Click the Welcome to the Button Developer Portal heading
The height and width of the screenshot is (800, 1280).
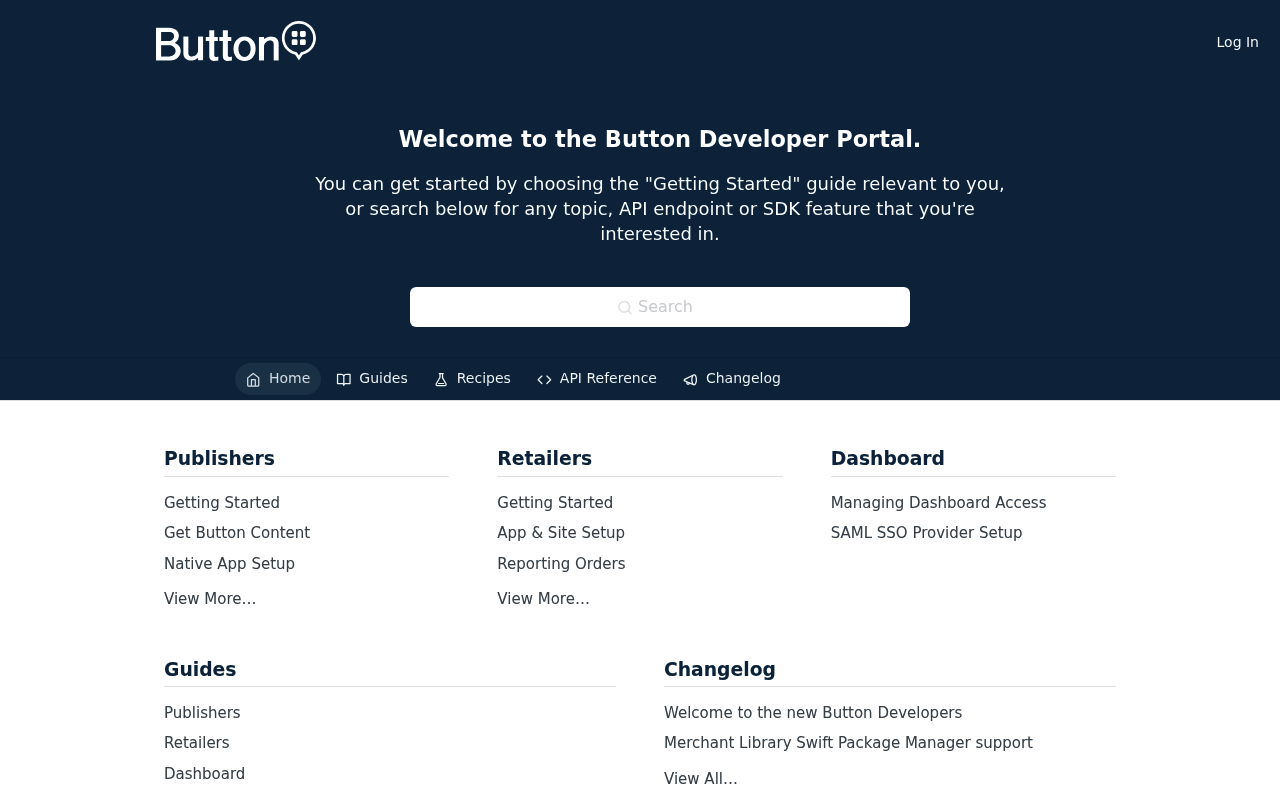pos(660,139)
